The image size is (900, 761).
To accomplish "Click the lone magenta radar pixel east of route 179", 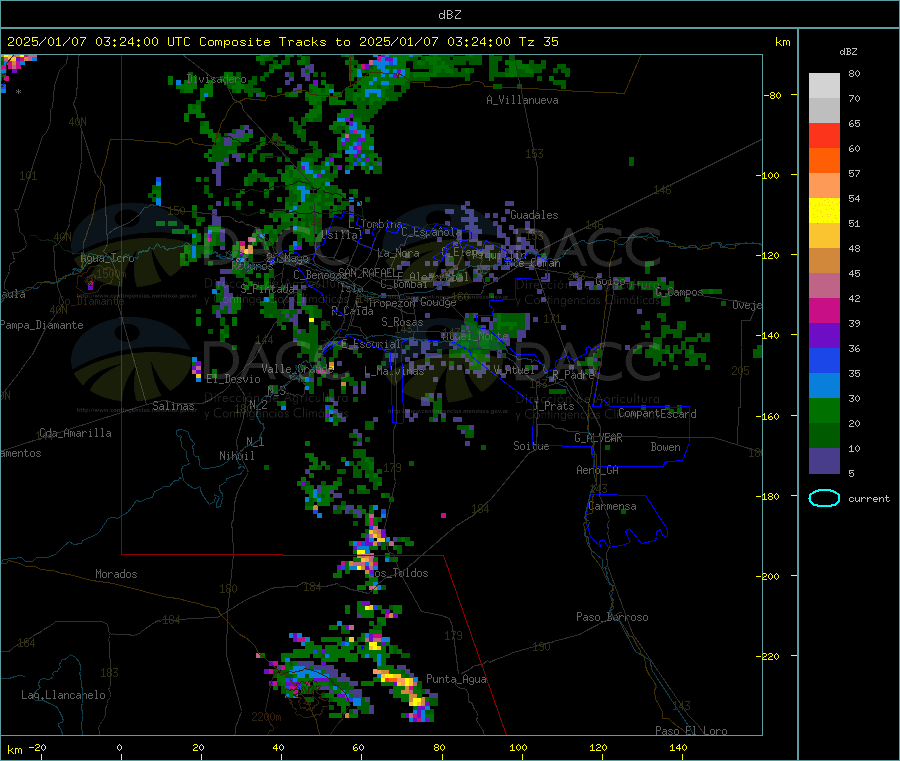I will coord(443,515).
